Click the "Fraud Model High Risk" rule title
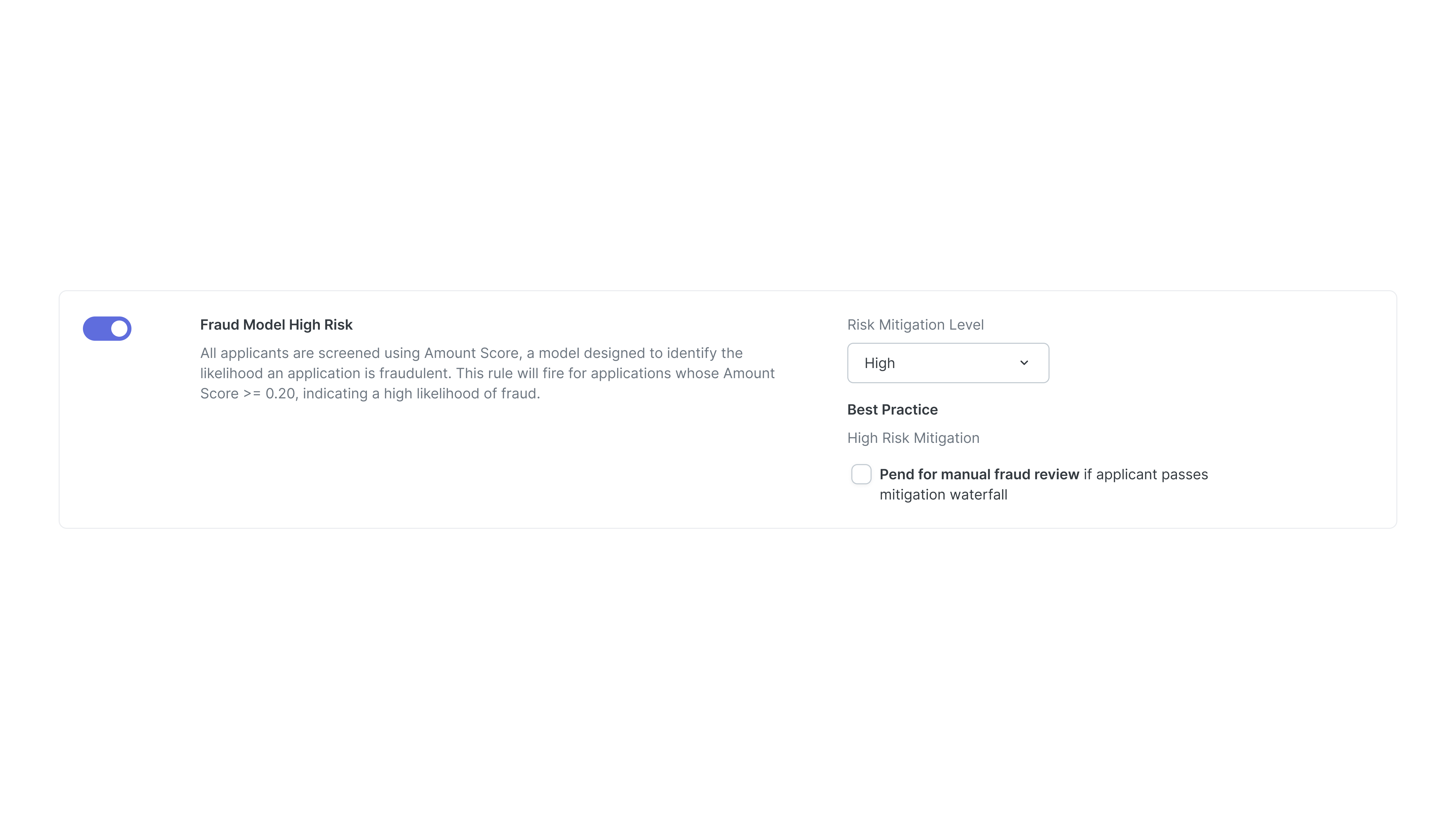This screenshot has height=819, width=1456. [276, 325]
